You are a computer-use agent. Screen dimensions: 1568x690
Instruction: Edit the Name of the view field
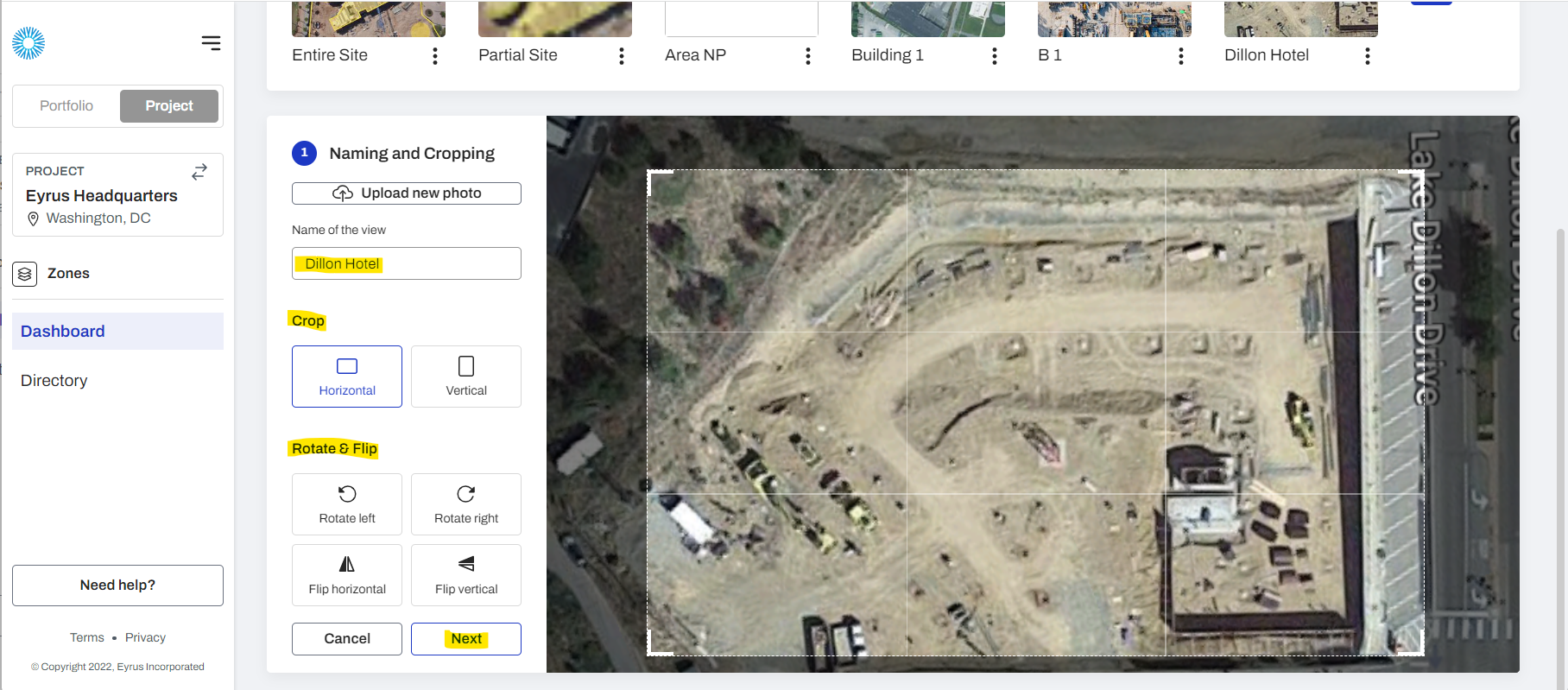click(x=407, y=263)
